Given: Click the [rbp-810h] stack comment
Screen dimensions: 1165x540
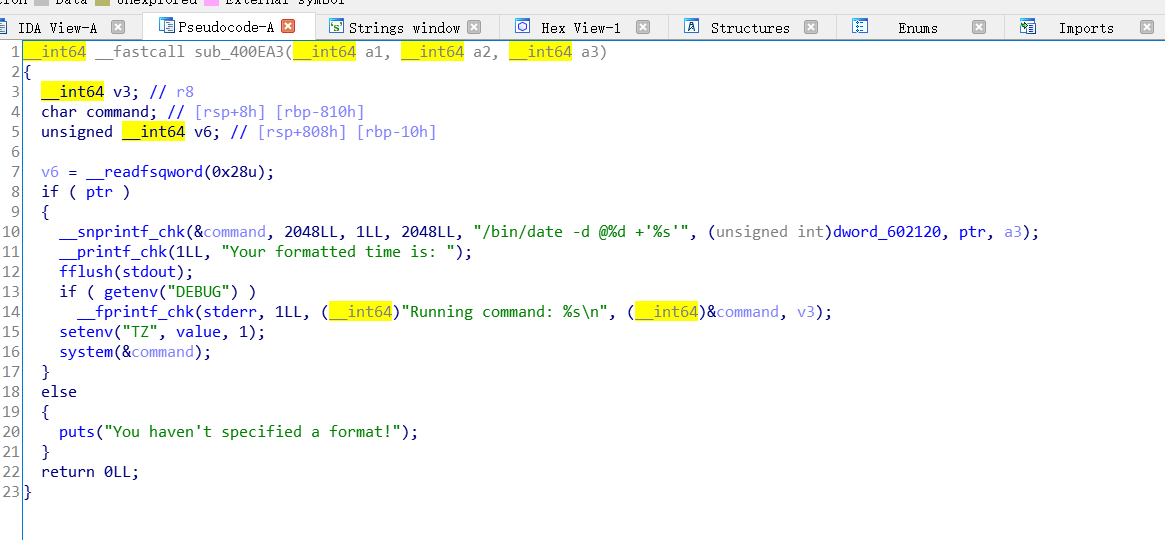Looking at the screenshot, I should pos(319,111).
